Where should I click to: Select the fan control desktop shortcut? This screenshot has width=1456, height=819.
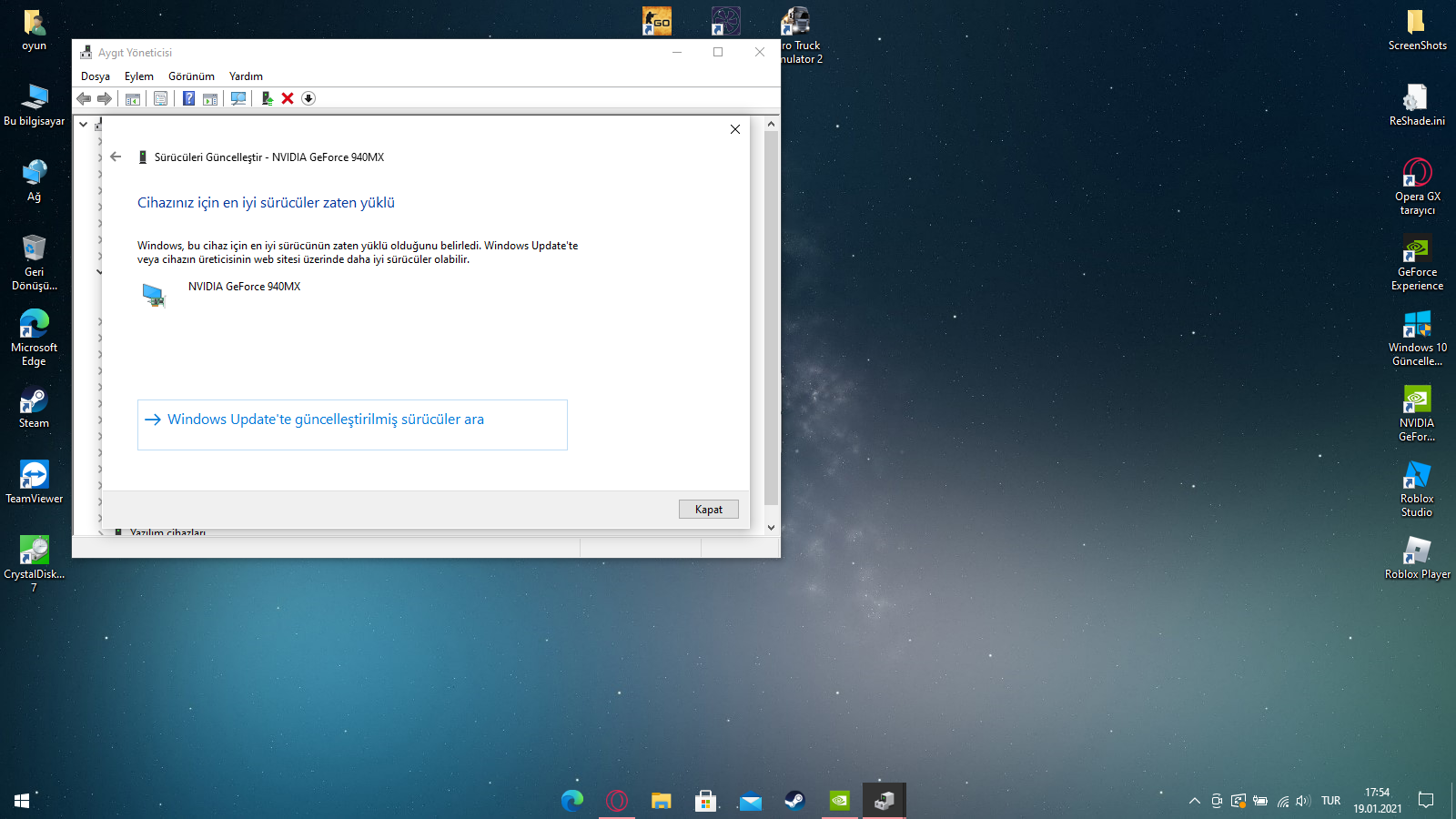tap(726, 21)
